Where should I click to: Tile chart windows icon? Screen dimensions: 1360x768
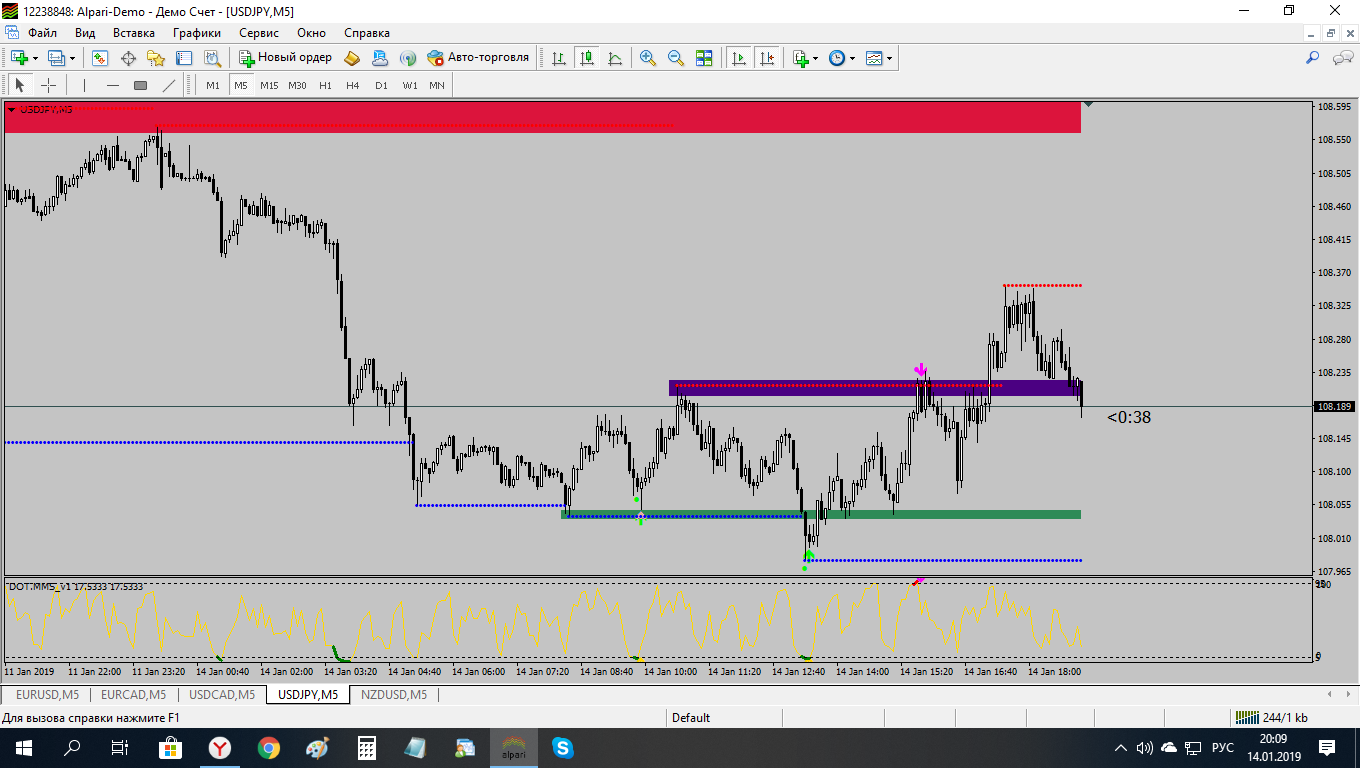[x=704, y=58]
